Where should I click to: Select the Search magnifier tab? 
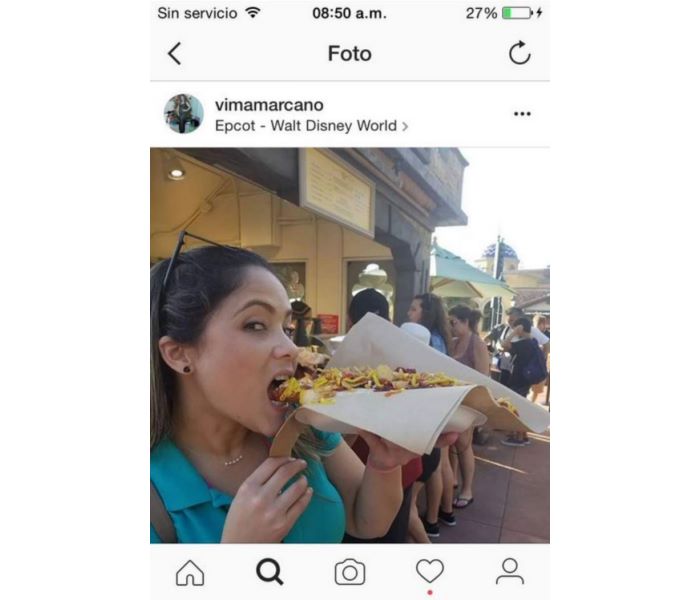(269, 572)
